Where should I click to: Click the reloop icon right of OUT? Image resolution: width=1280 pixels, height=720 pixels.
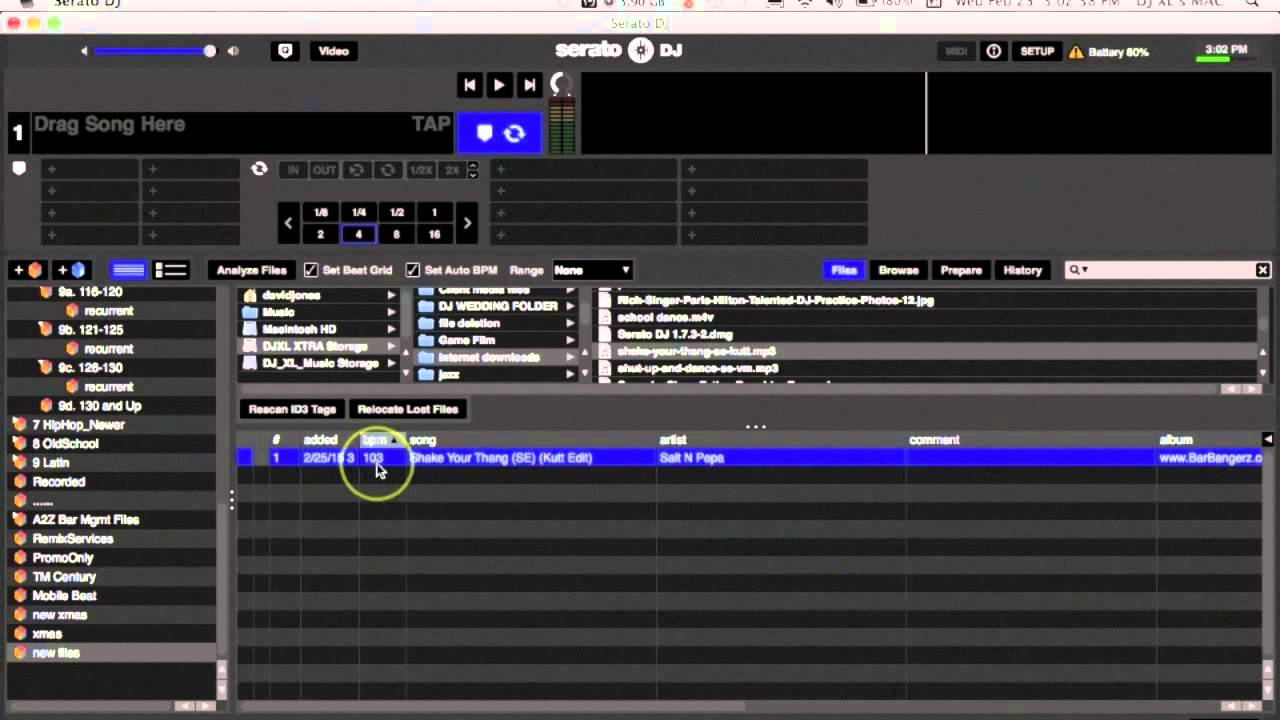(356, 170)
